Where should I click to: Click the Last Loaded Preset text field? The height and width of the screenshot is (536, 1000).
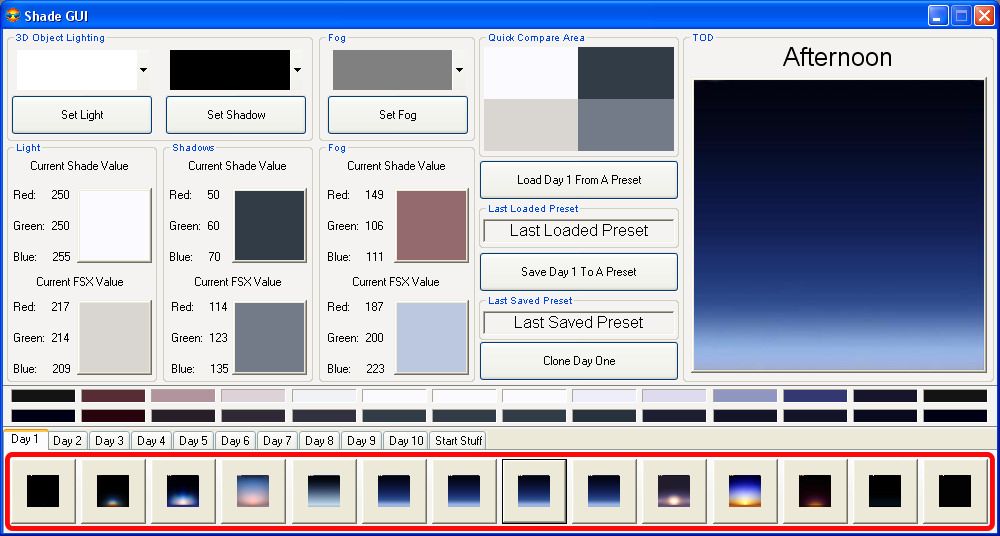click(x=578, y=230)
